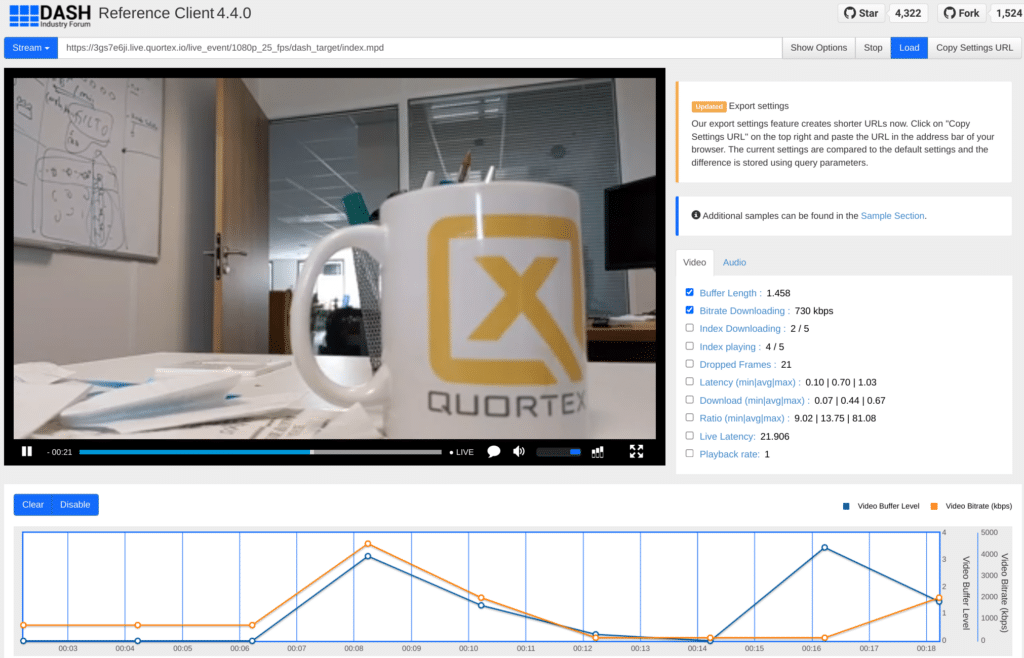This screenshot has height=658, width=1024.
Task: Click Copy Settings URL button
Action: coord(974,48)
